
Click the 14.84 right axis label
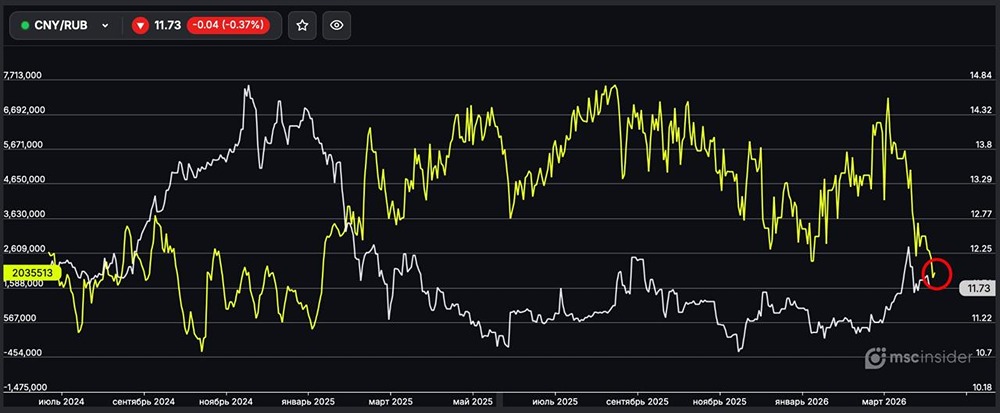[x=980, y=76]
